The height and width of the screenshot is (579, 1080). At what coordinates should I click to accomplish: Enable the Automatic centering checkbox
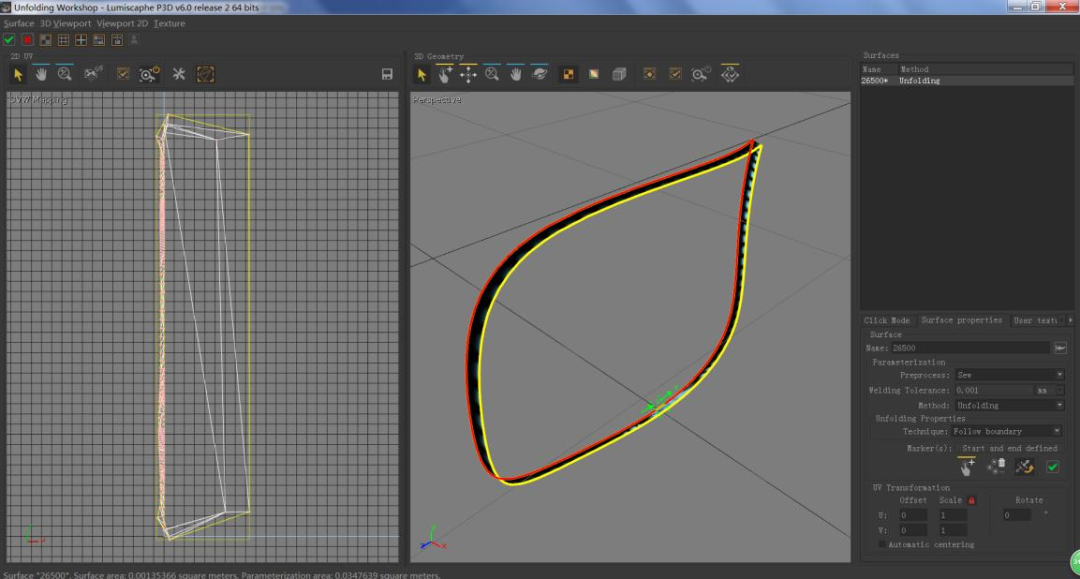(x=881, y=545)
